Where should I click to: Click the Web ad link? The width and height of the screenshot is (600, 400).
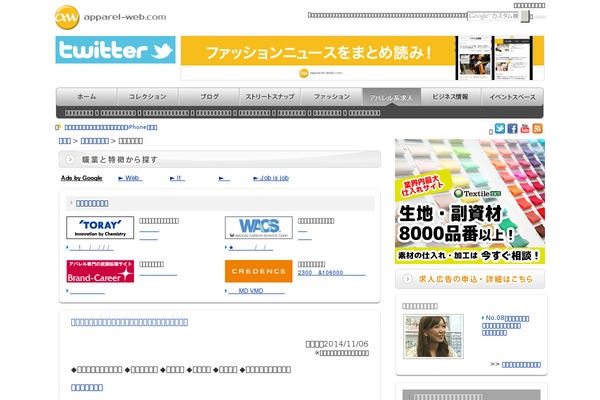tap(130, 178)
